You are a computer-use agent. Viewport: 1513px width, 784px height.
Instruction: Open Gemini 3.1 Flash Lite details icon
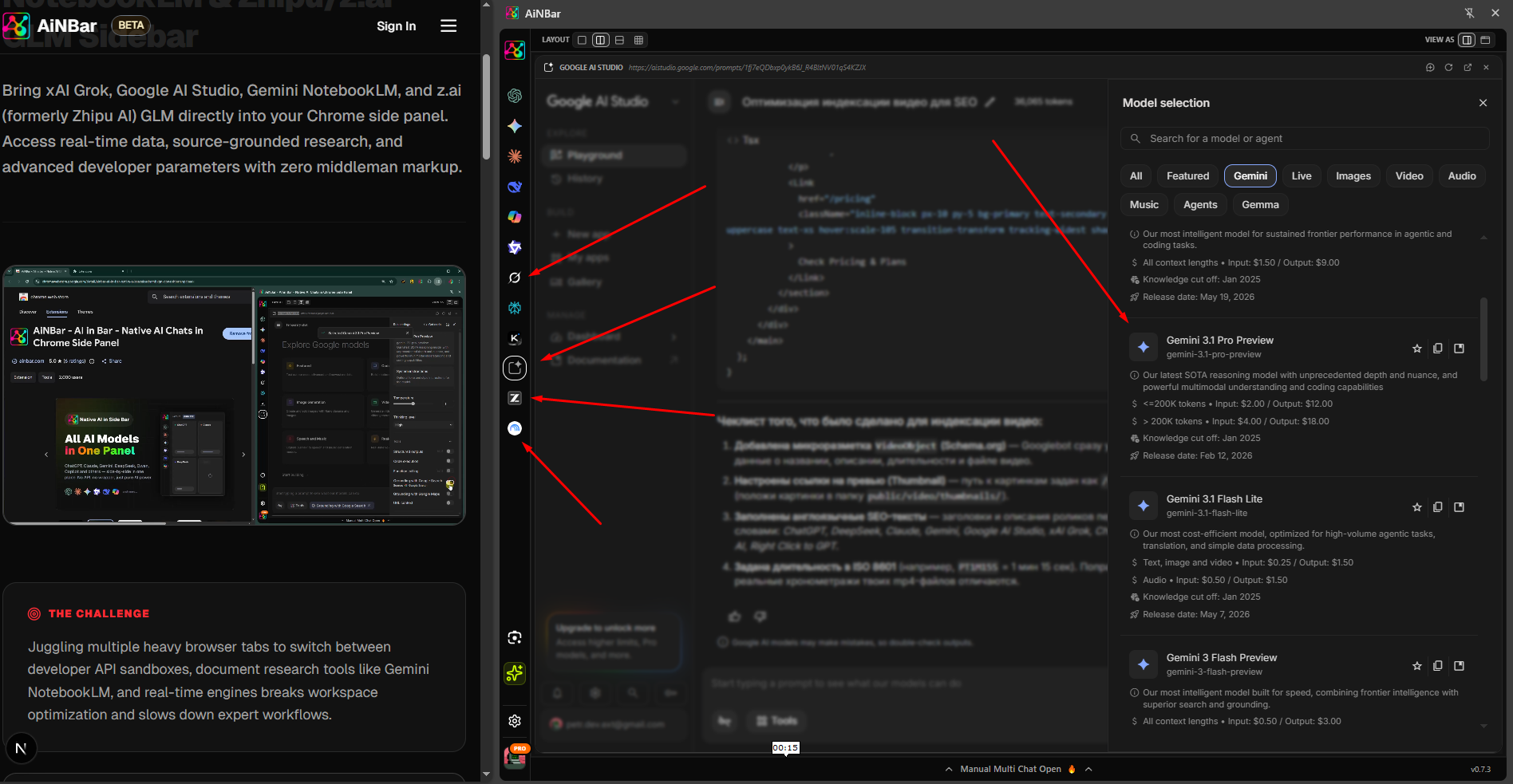click(1460, 506)
